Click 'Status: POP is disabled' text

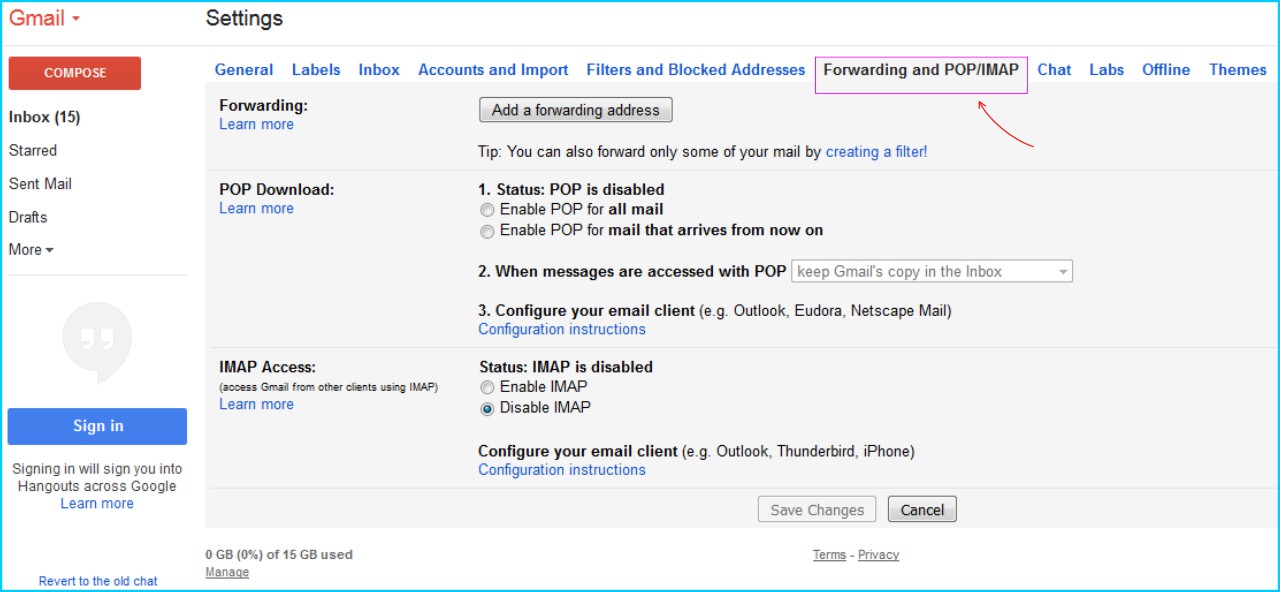click(580, 189)
